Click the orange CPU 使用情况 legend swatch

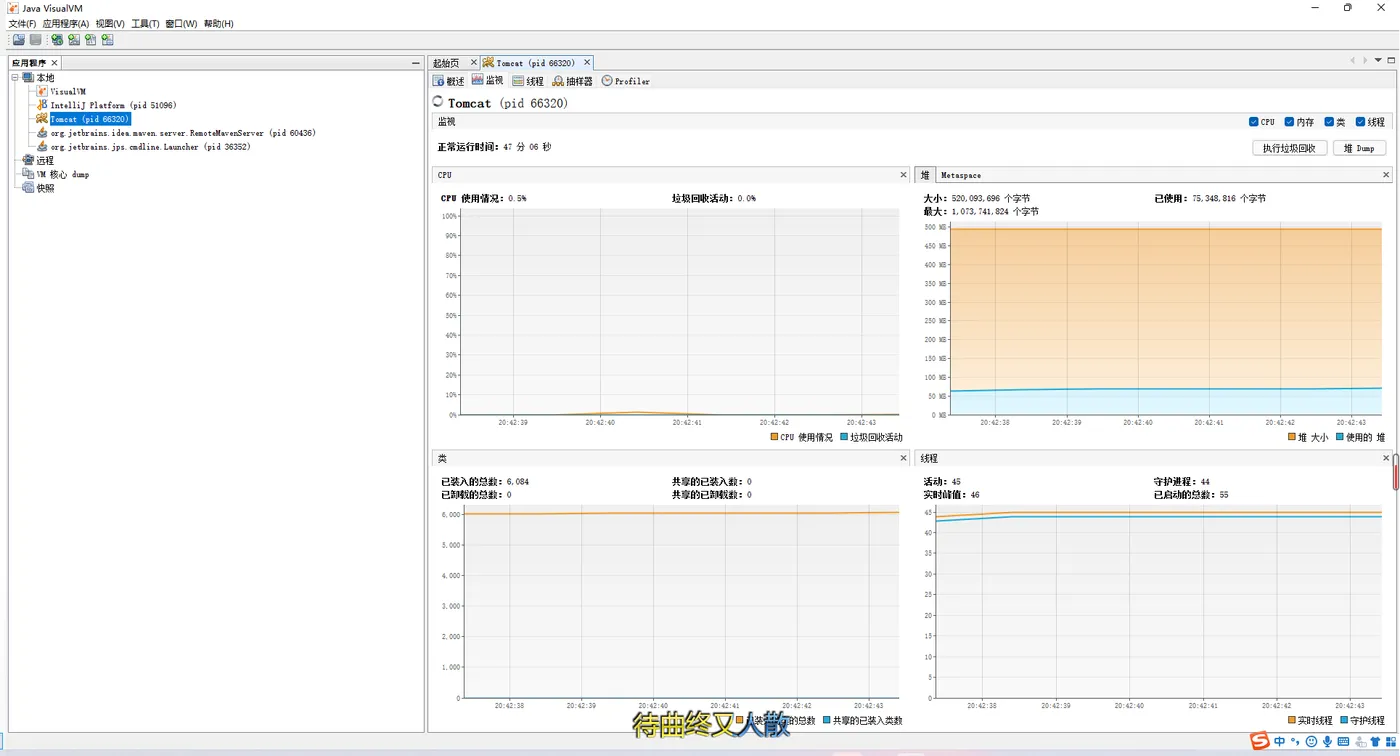[774, 437]
